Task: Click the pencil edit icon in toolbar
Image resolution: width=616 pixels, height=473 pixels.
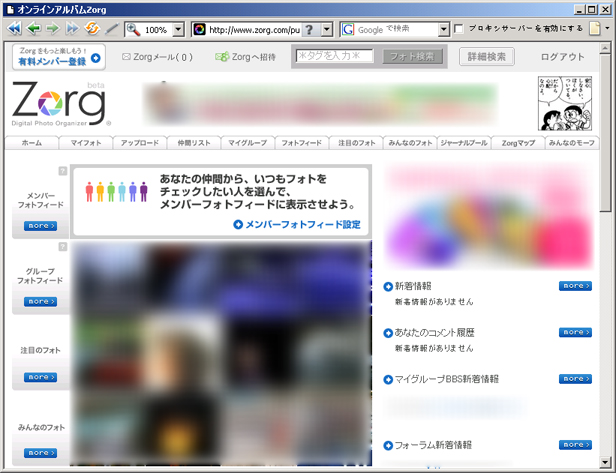Action: [x=112, y=29]
